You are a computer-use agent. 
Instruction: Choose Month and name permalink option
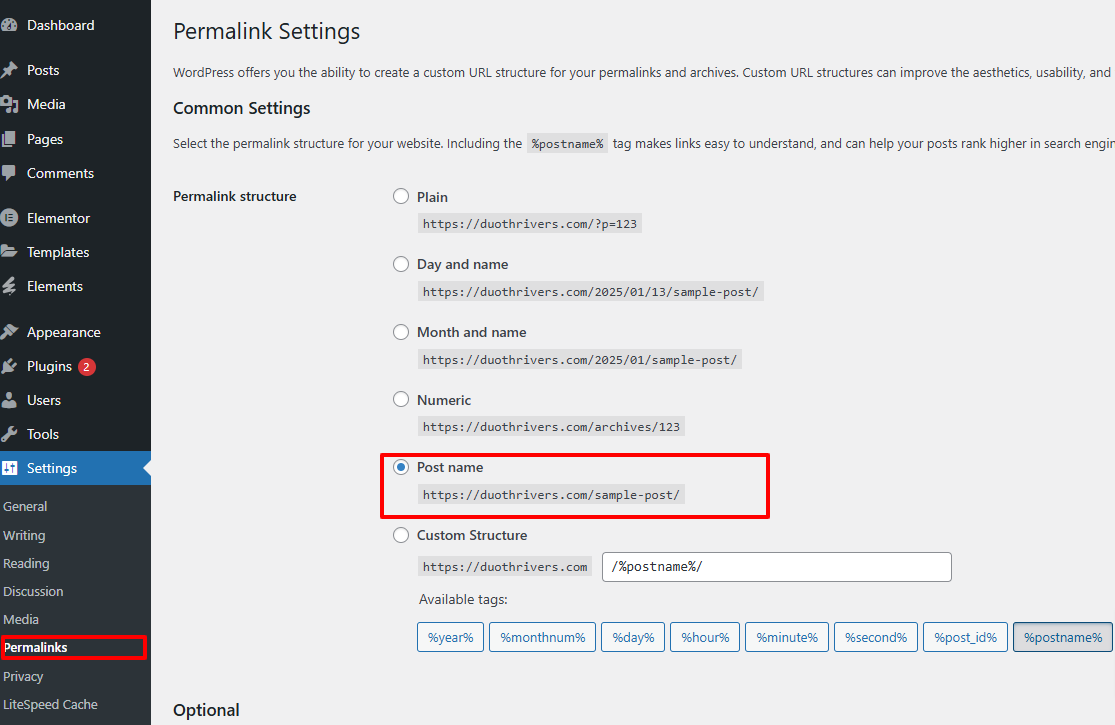coord(401,332)
